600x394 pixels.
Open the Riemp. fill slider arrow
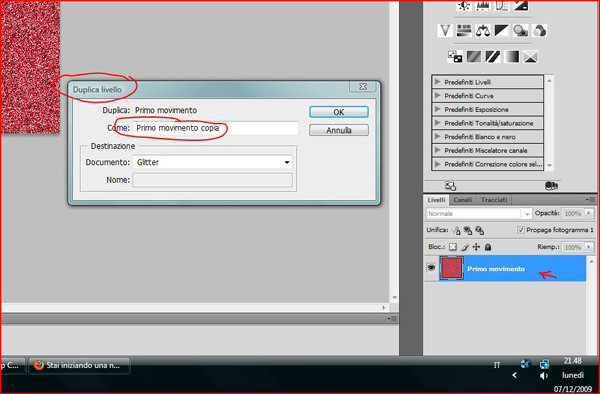(x=589, y=247)
